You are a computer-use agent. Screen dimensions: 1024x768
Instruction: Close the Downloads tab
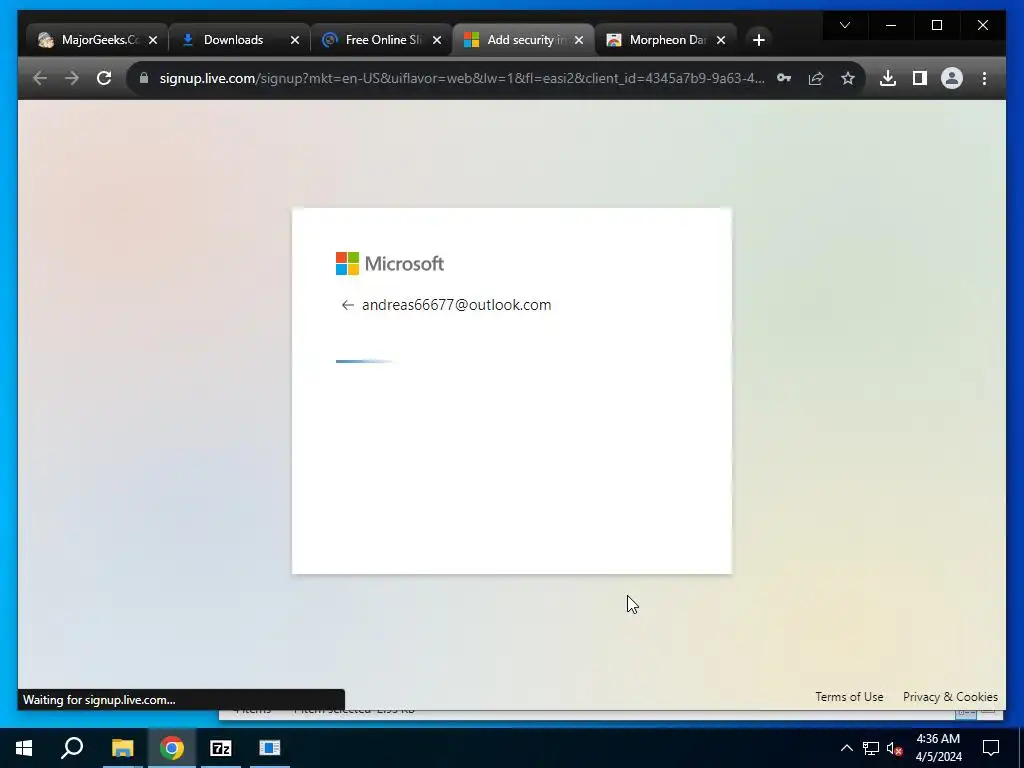point(295,40)
